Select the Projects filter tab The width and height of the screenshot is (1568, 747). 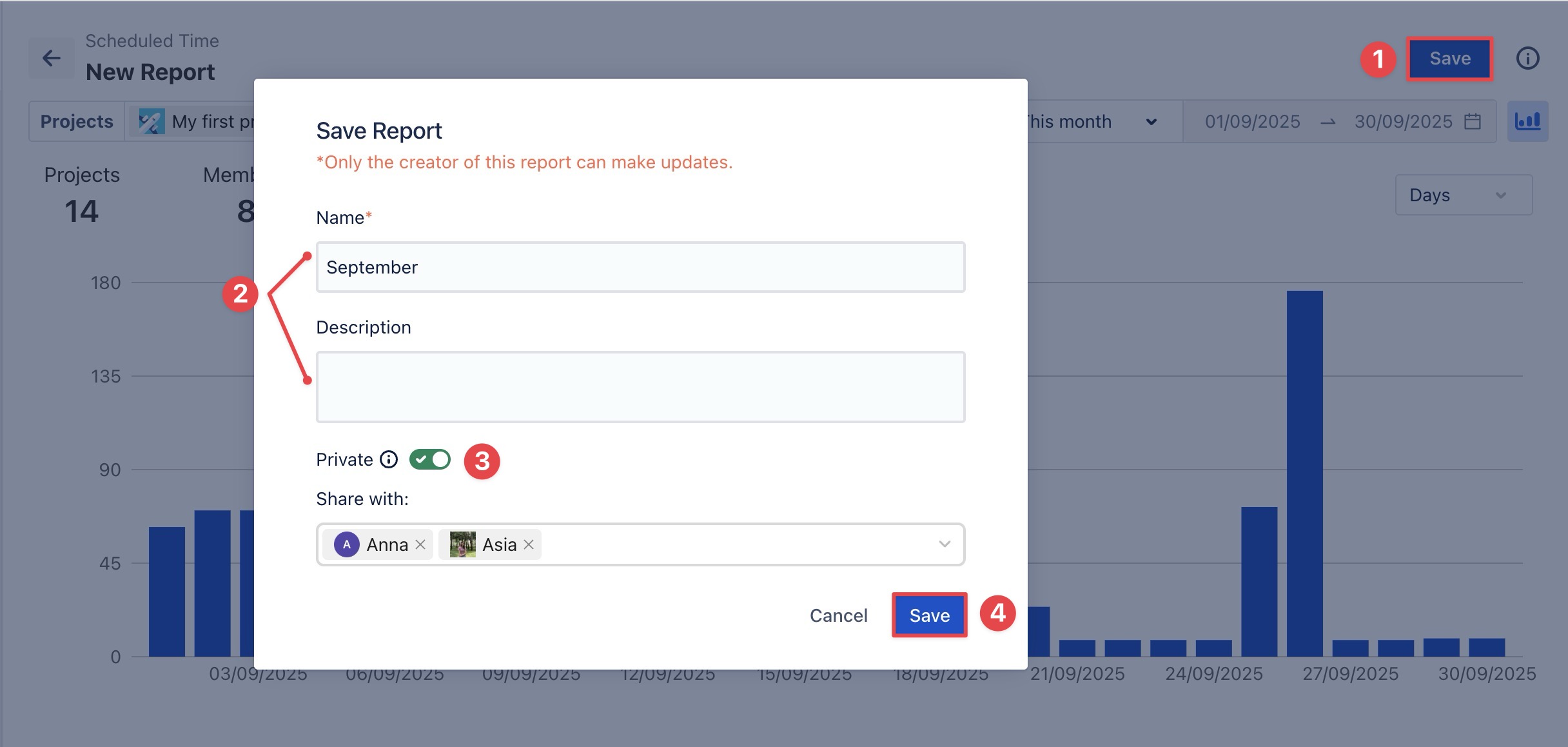(x=77, y=121)
